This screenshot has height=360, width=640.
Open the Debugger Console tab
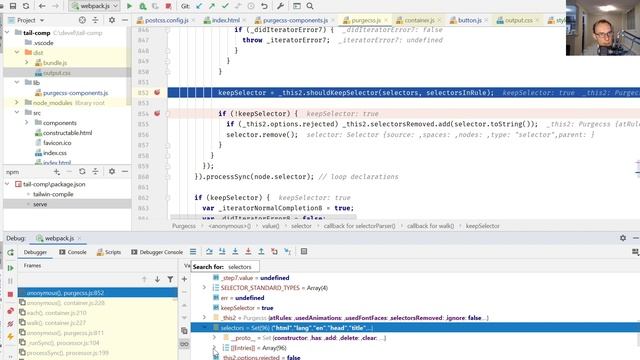point(157,252)
